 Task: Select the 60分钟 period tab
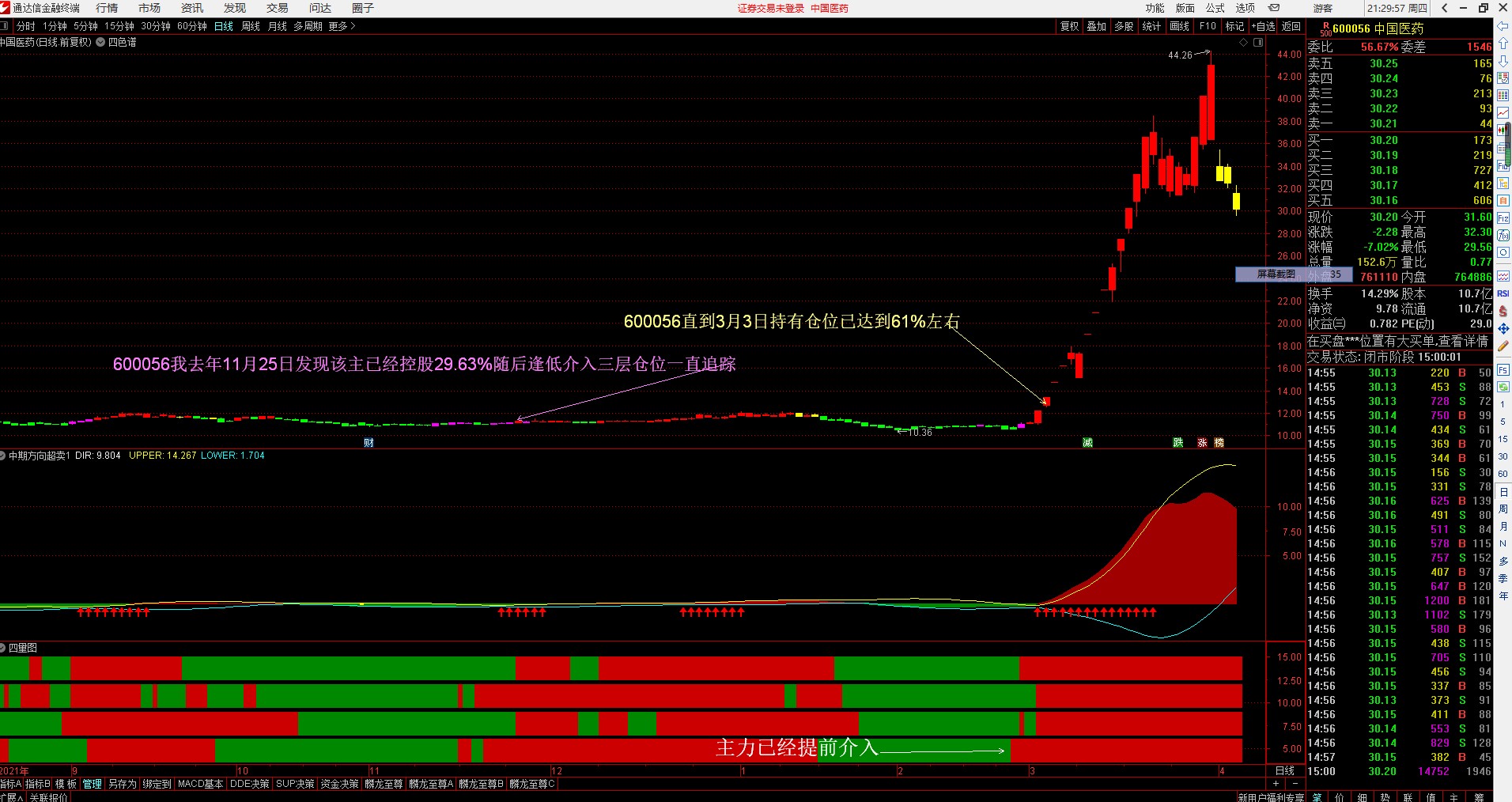[x=192, y=26]
